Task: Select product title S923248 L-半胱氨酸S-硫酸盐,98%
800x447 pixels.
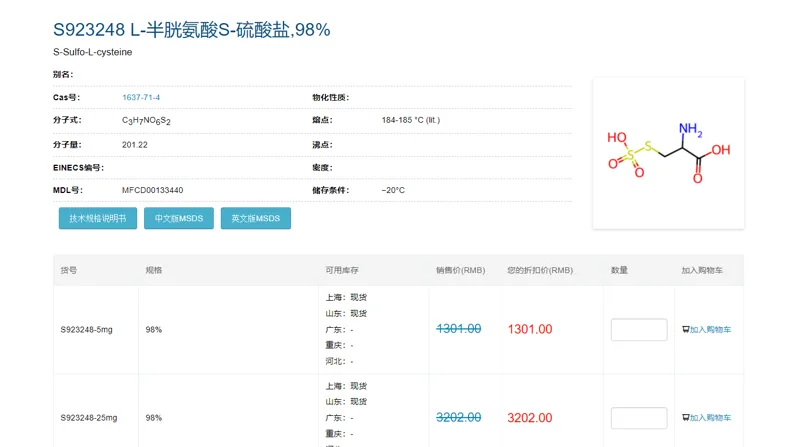Action: click(x=192, y=30)
